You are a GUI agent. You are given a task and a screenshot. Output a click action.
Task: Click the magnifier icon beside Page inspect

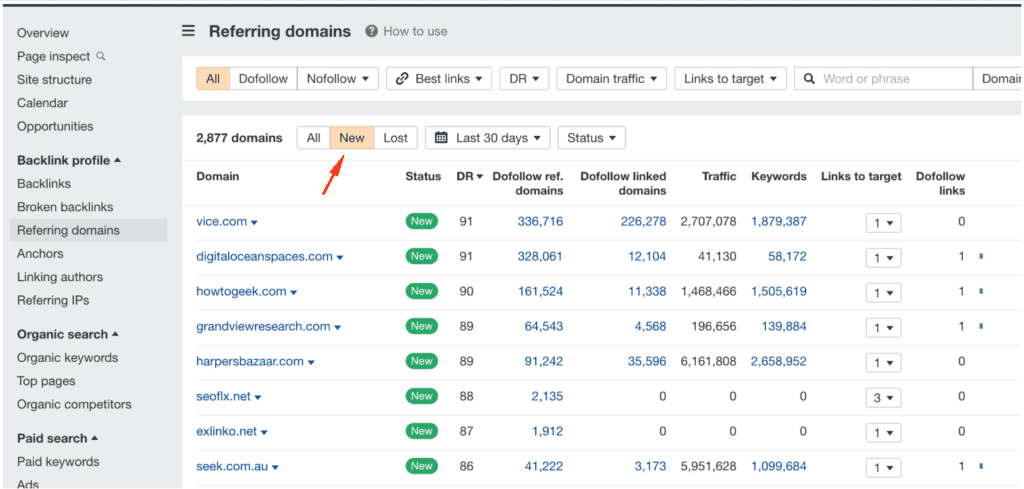point(101,56)
